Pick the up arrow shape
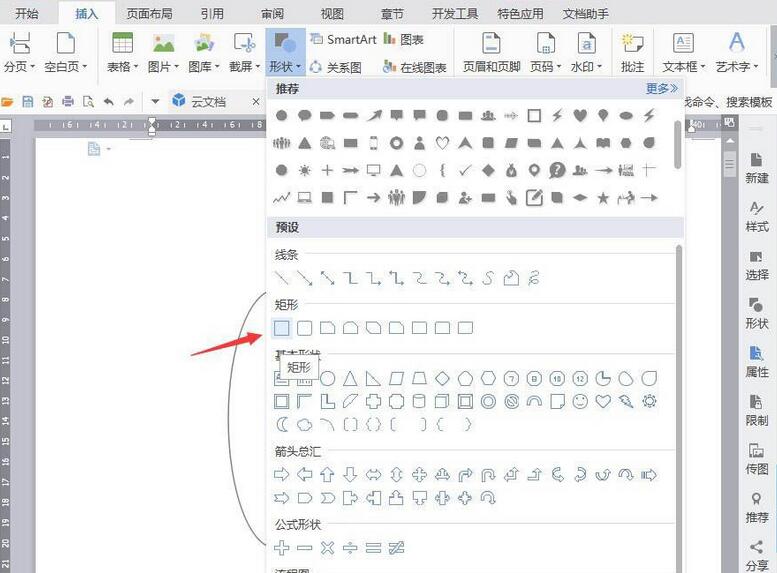The image size is (777, 573). click(327, 475)
